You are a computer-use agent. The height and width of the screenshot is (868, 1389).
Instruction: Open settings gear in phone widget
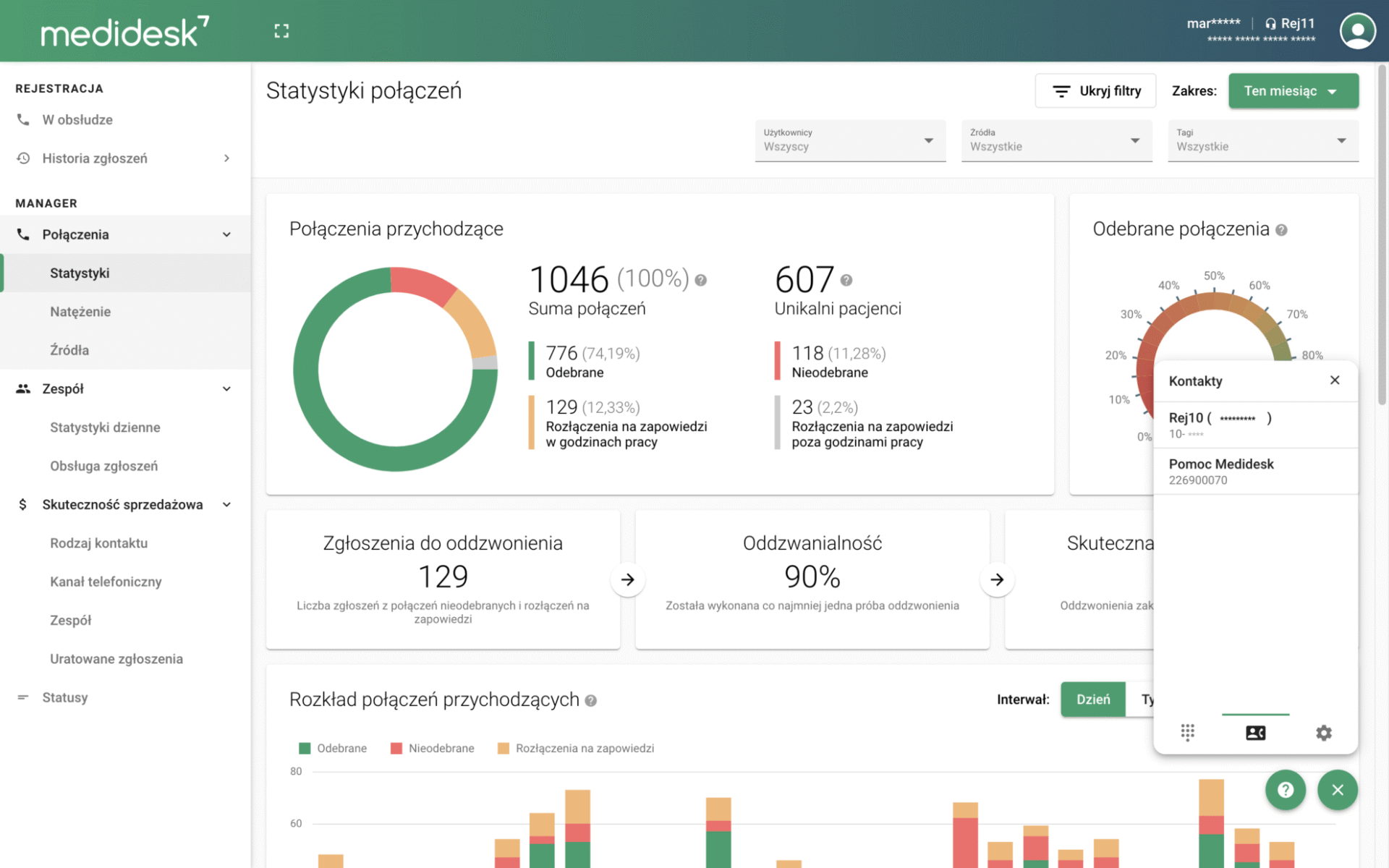(1323, 733)
